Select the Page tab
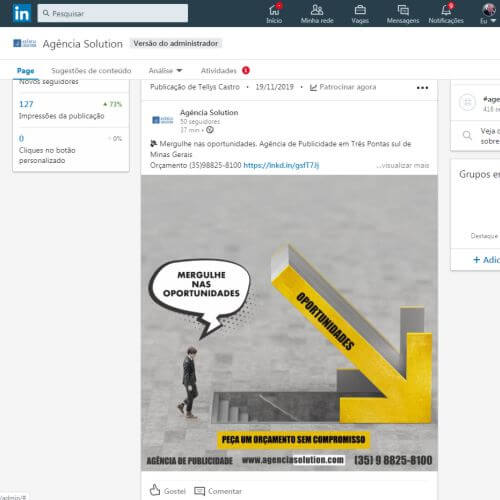The height and width of the screenshot is (500, 500). (26, 71)
